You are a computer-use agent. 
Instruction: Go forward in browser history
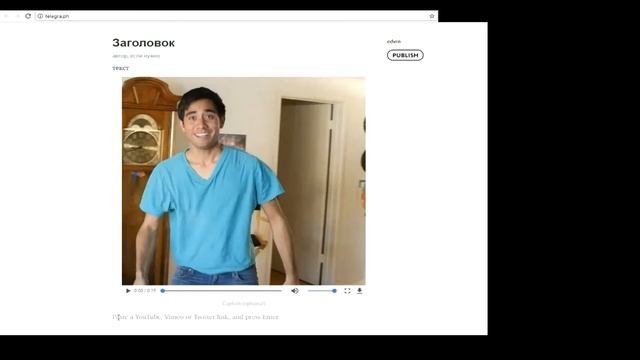(x=17, y=16)
